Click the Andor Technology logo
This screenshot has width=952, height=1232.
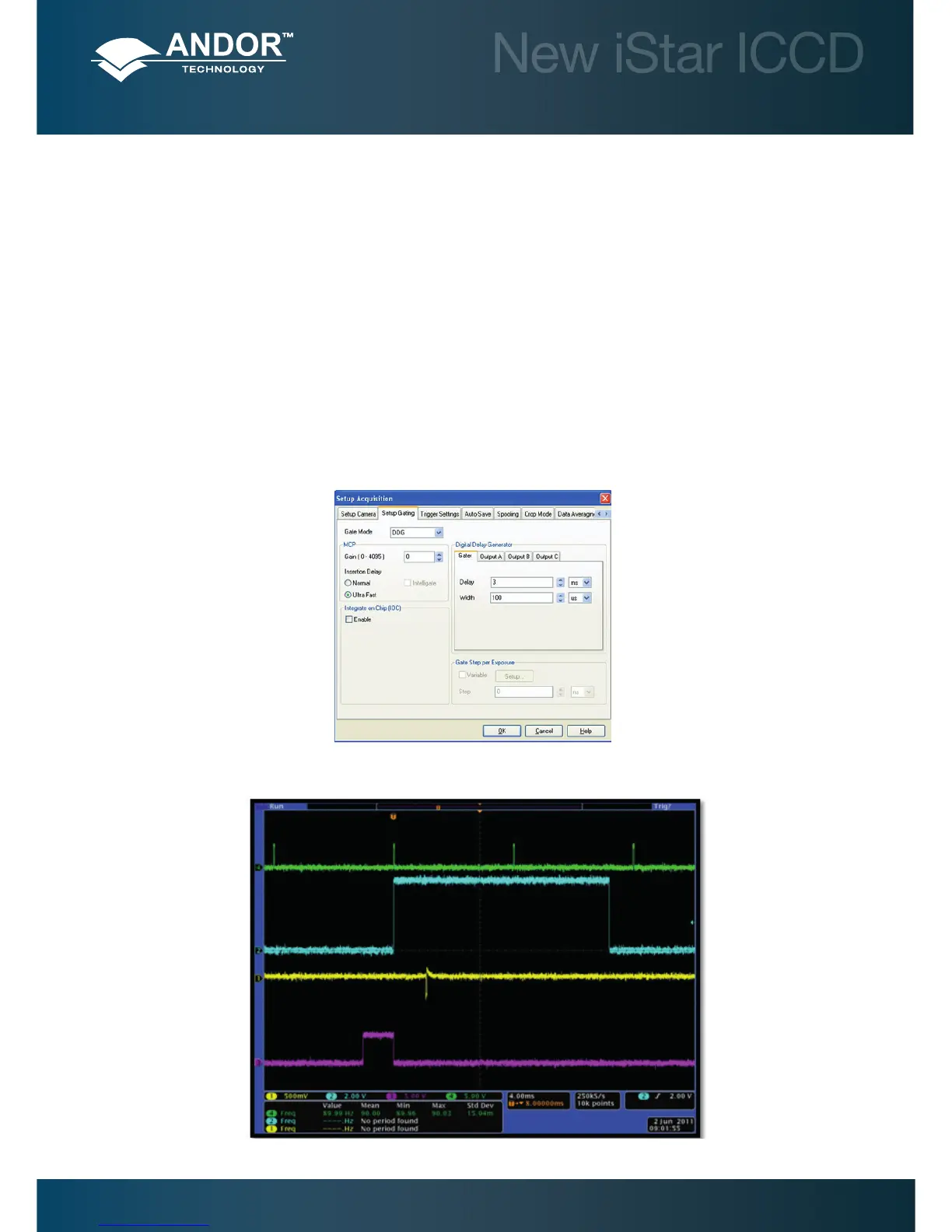click(192, 57)
